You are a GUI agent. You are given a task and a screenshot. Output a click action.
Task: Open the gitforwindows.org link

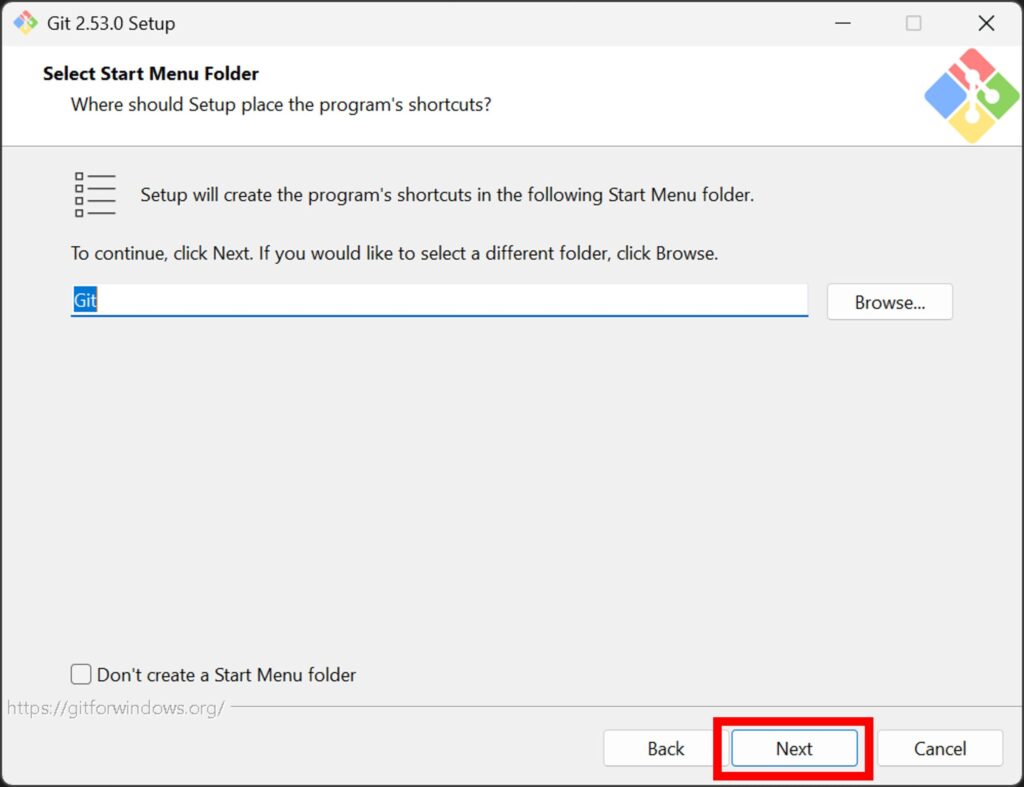(x=116, y=708)
